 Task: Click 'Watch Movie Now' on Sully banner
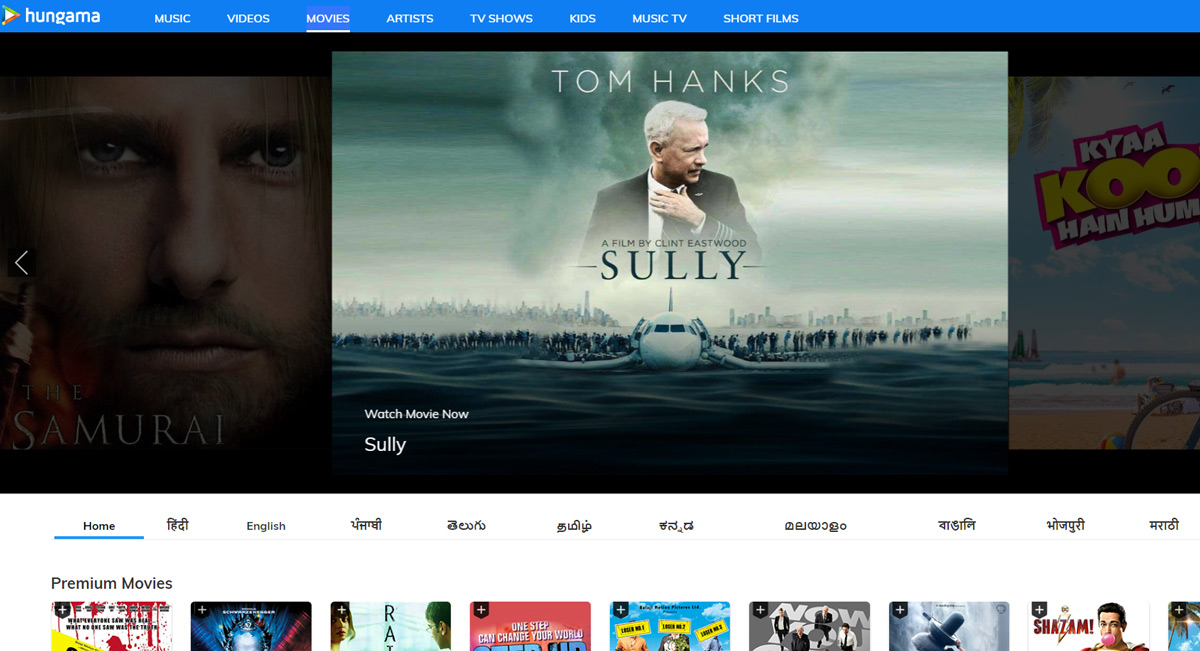pos(416,414)
